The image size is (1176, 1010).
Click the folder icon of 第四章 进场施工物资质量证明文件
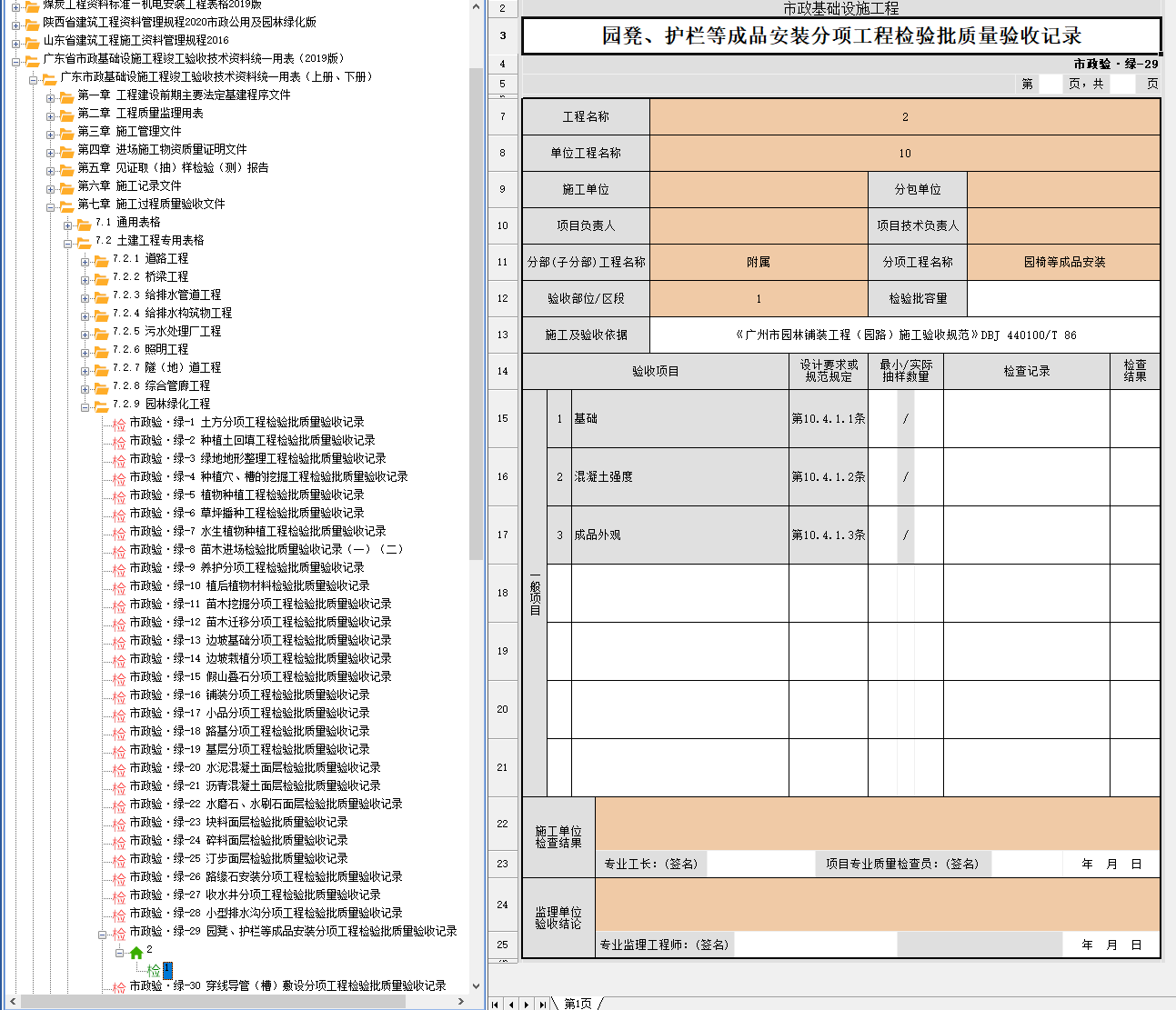coord(66,150)
